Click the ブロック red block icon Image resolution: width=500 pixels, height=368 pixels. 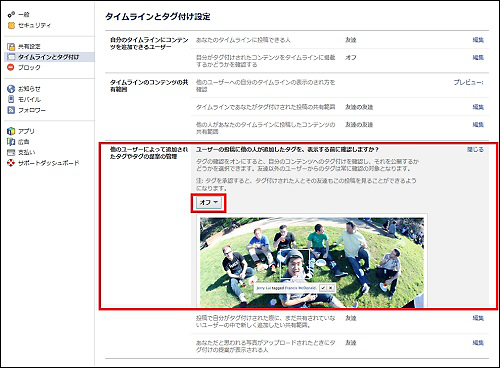pos(11,67)
